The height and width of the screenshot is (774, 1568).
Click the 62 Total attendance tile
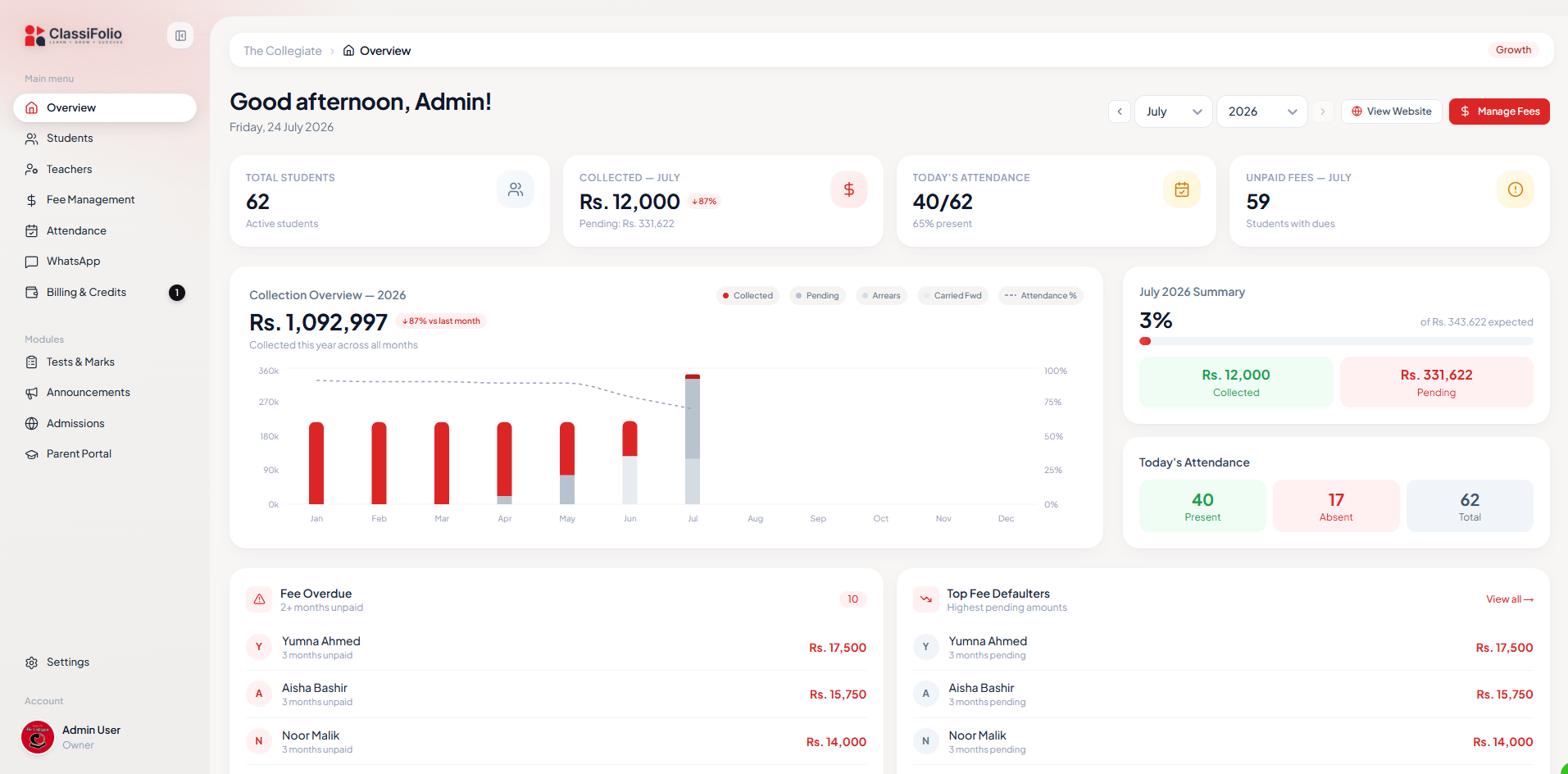1470,506
